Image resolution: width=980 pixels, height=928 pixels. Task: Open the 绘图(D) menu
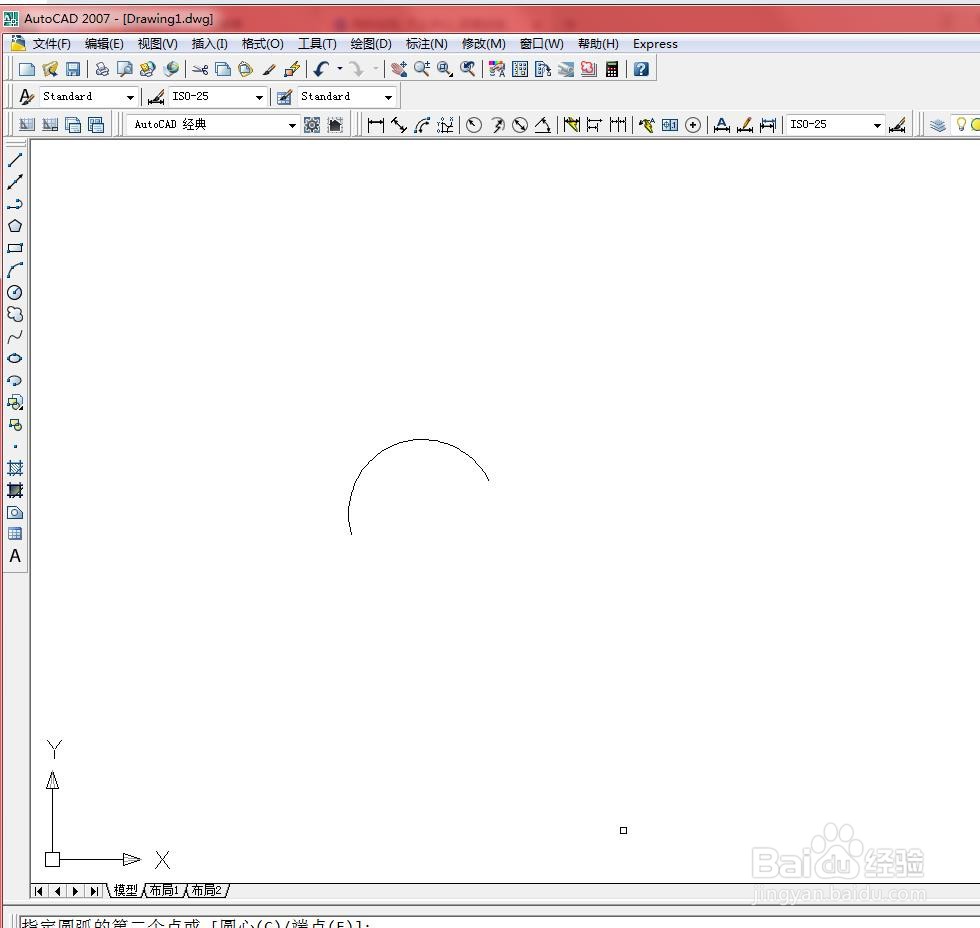pyautogui.click(x=371, y=44)
